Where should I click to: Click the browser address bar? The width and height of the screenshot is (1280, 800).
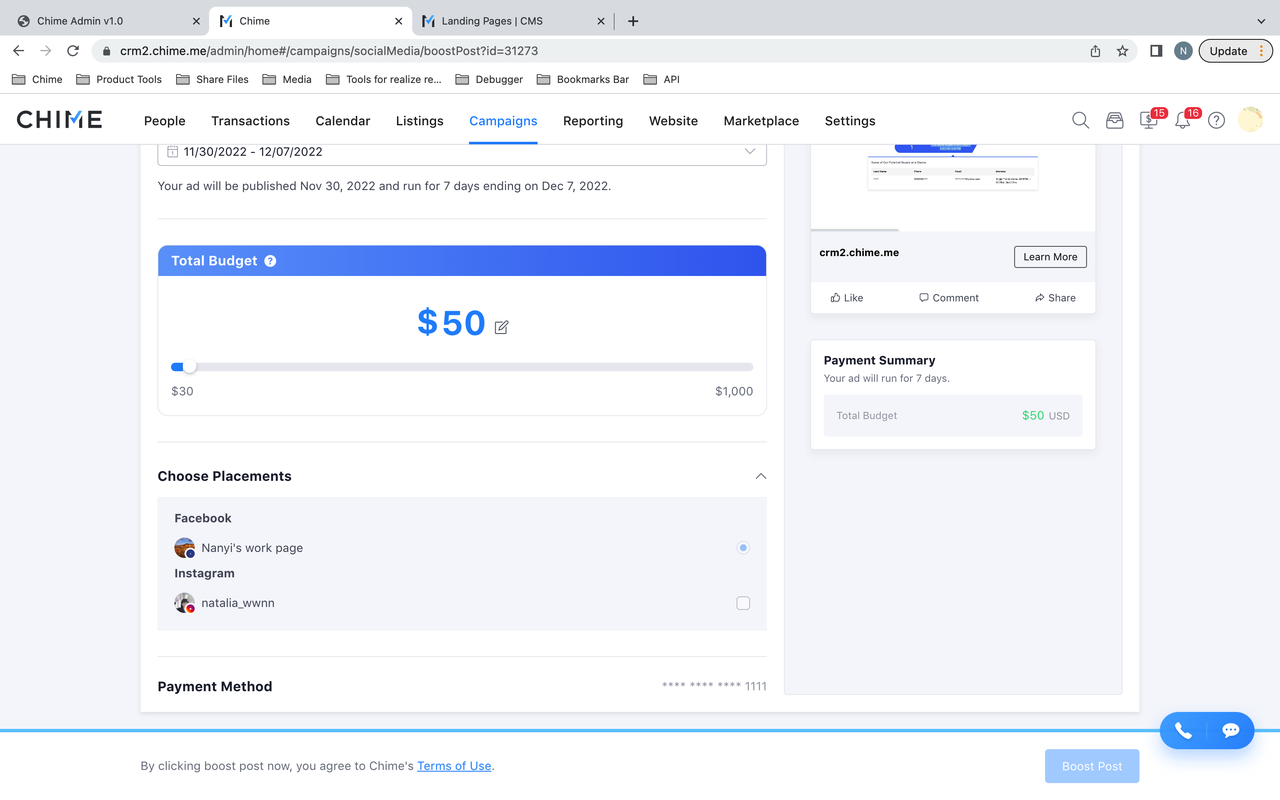coord(600,51)
